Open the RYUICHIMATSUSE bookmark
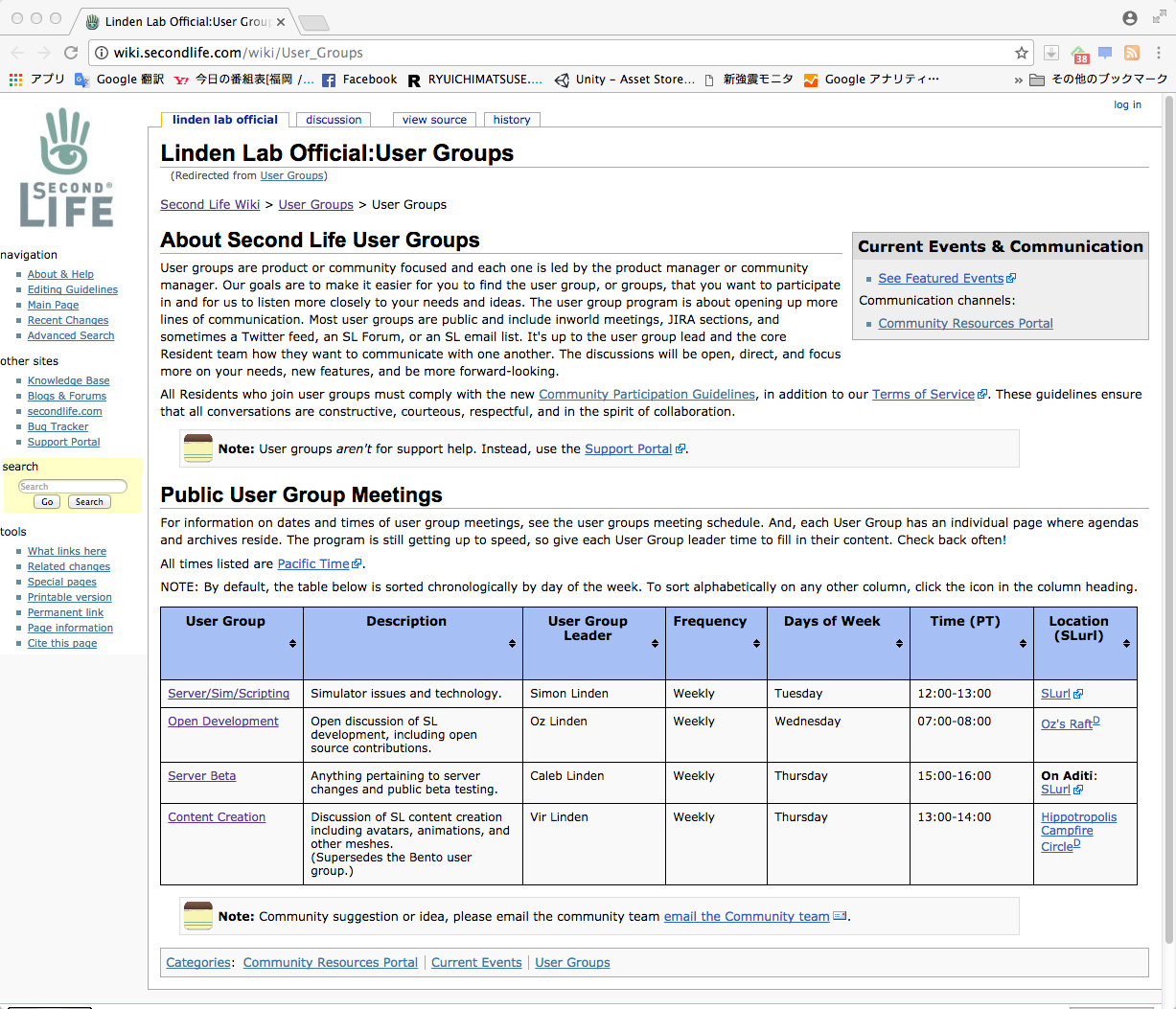1176x1009 pixels. [474, 80]
